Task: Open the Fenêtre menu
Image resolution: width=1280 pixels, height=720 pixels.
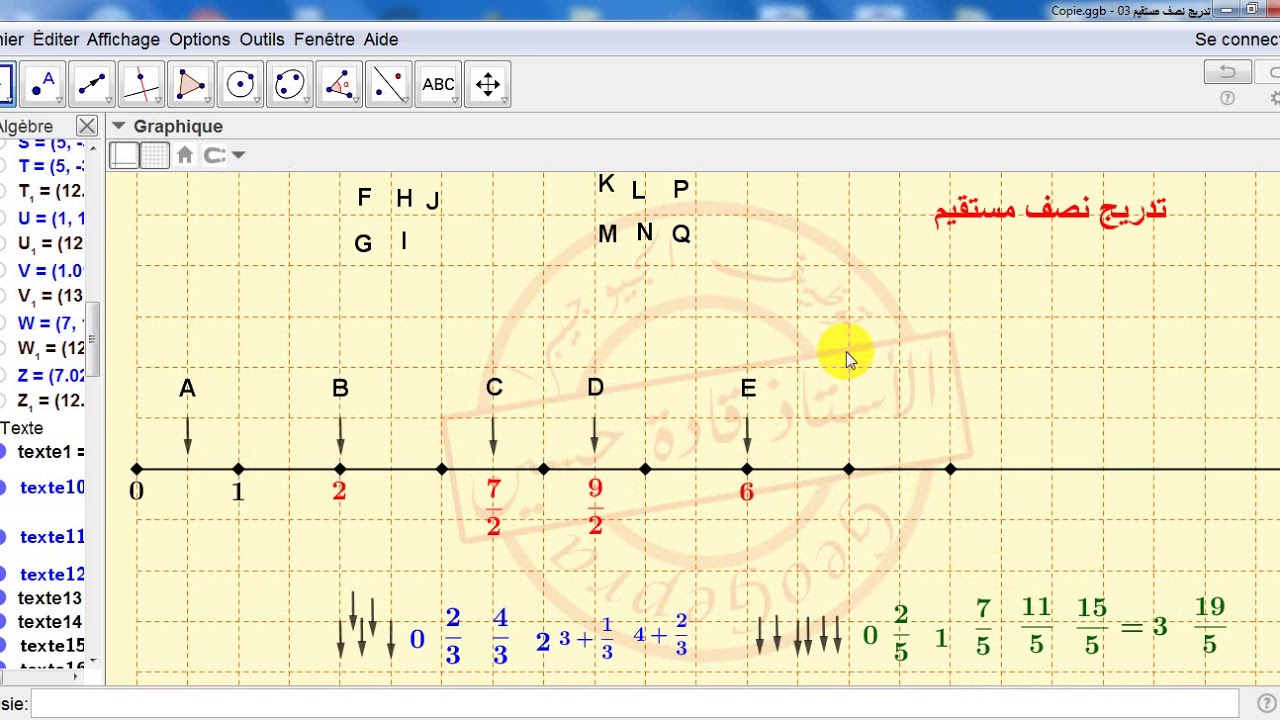Action: [x=324, y=39]
